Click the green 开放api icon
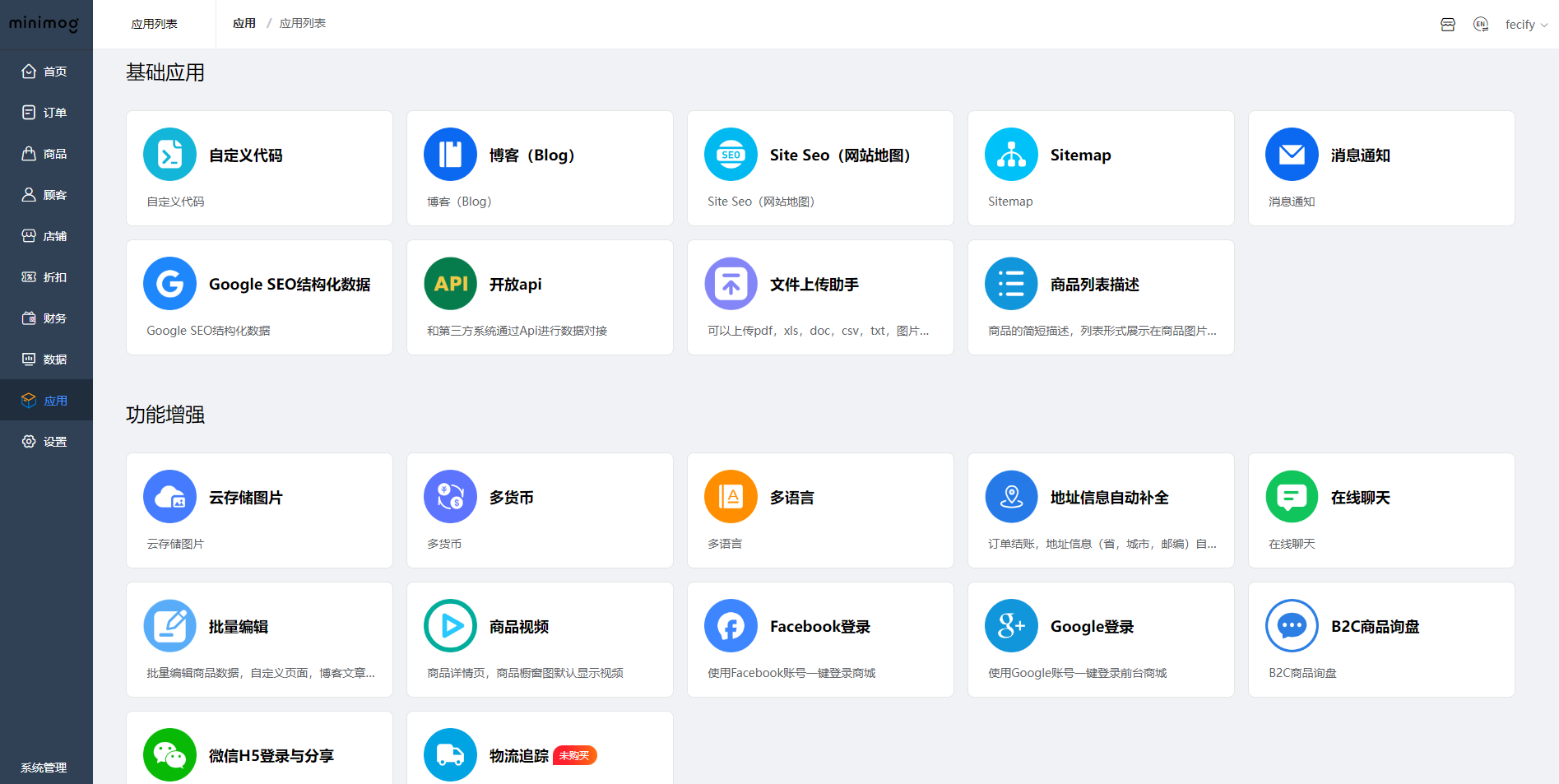The width and height of the screenshot is (1559, 784). click(450, 284)
